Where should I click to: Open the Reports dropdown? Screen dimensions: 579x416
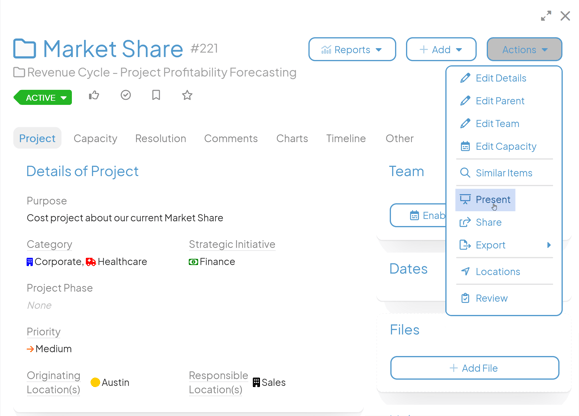pyautogui.click(x=352, y=49)
